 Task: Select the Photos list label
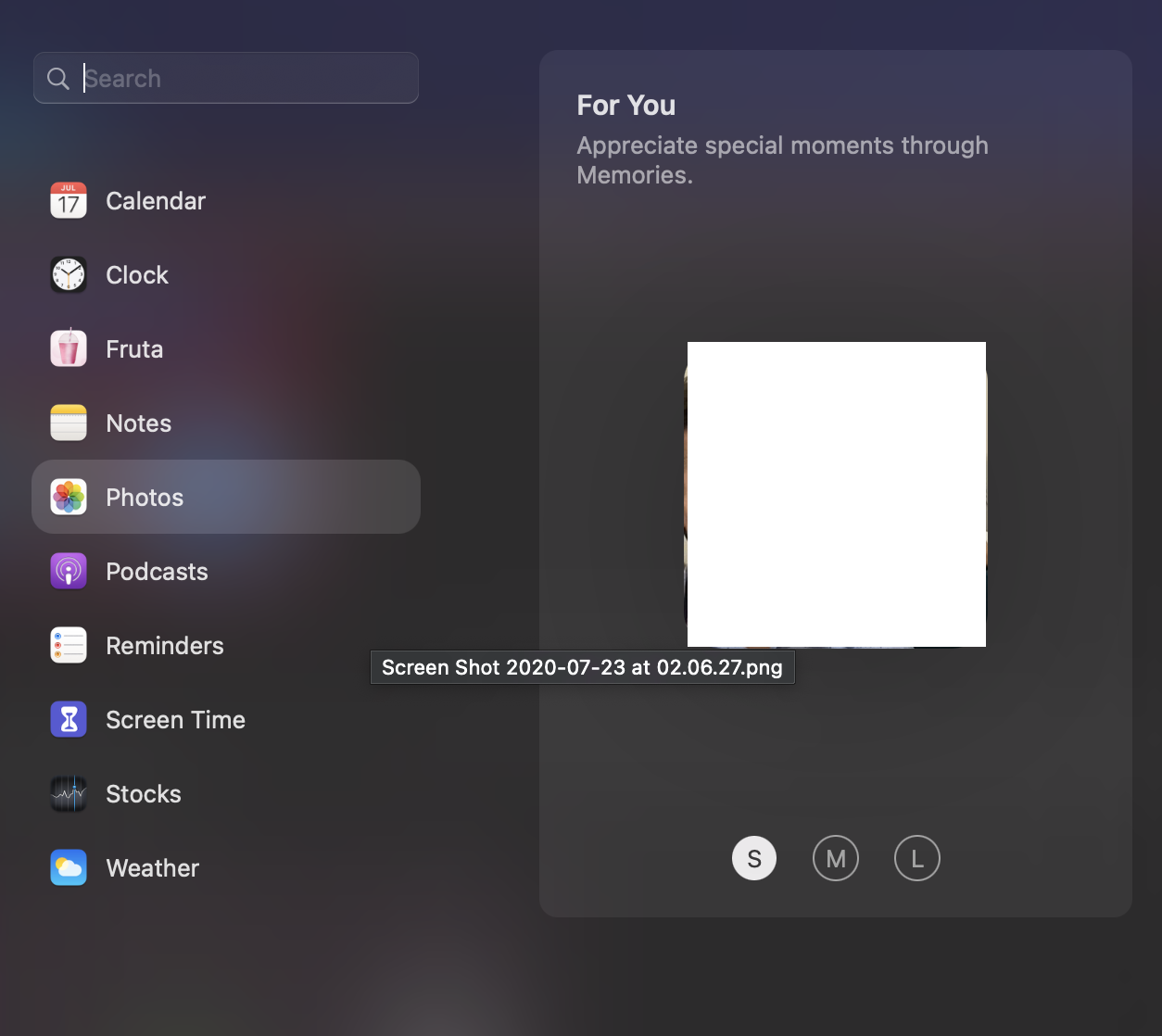pos(145,498)
